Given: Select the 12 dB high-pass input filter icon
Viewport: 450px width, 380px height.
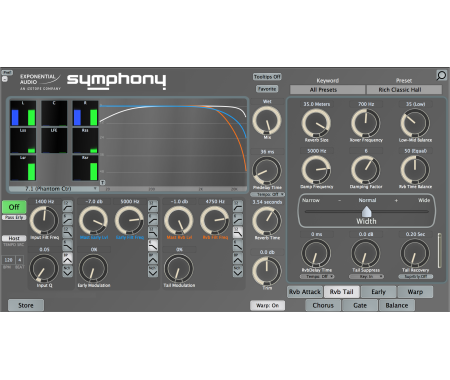Looking at the screenshot, I should coord(68,207).
